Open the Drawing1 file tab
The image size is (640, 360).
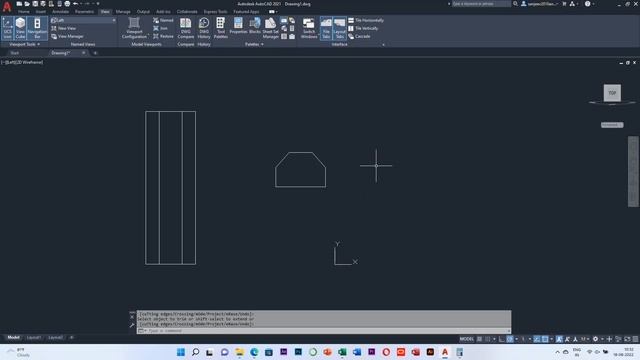tap(68, 53)
